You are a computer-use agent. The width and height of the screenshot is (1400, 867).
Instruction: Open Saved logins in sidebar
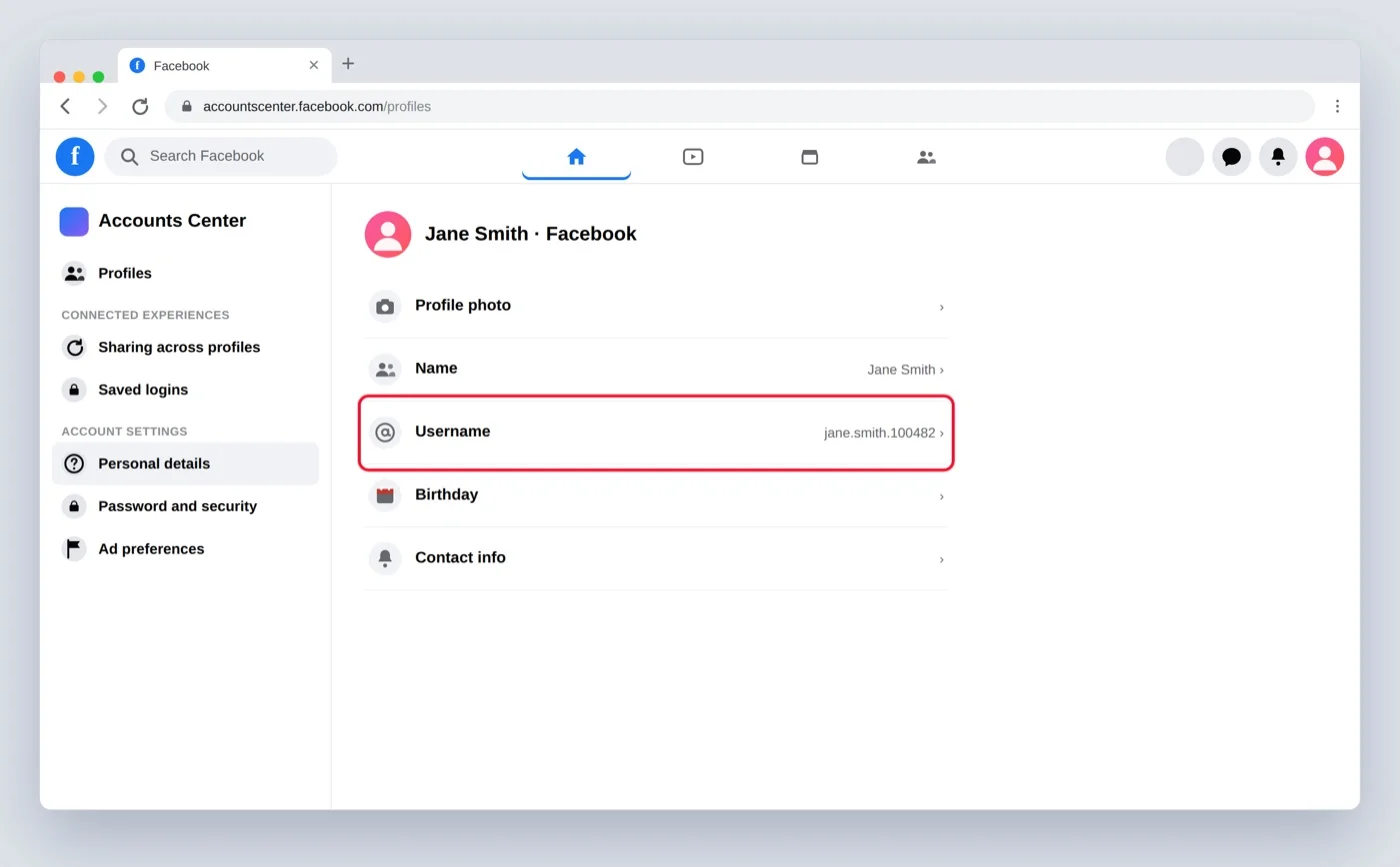click(x=185, y=390)
